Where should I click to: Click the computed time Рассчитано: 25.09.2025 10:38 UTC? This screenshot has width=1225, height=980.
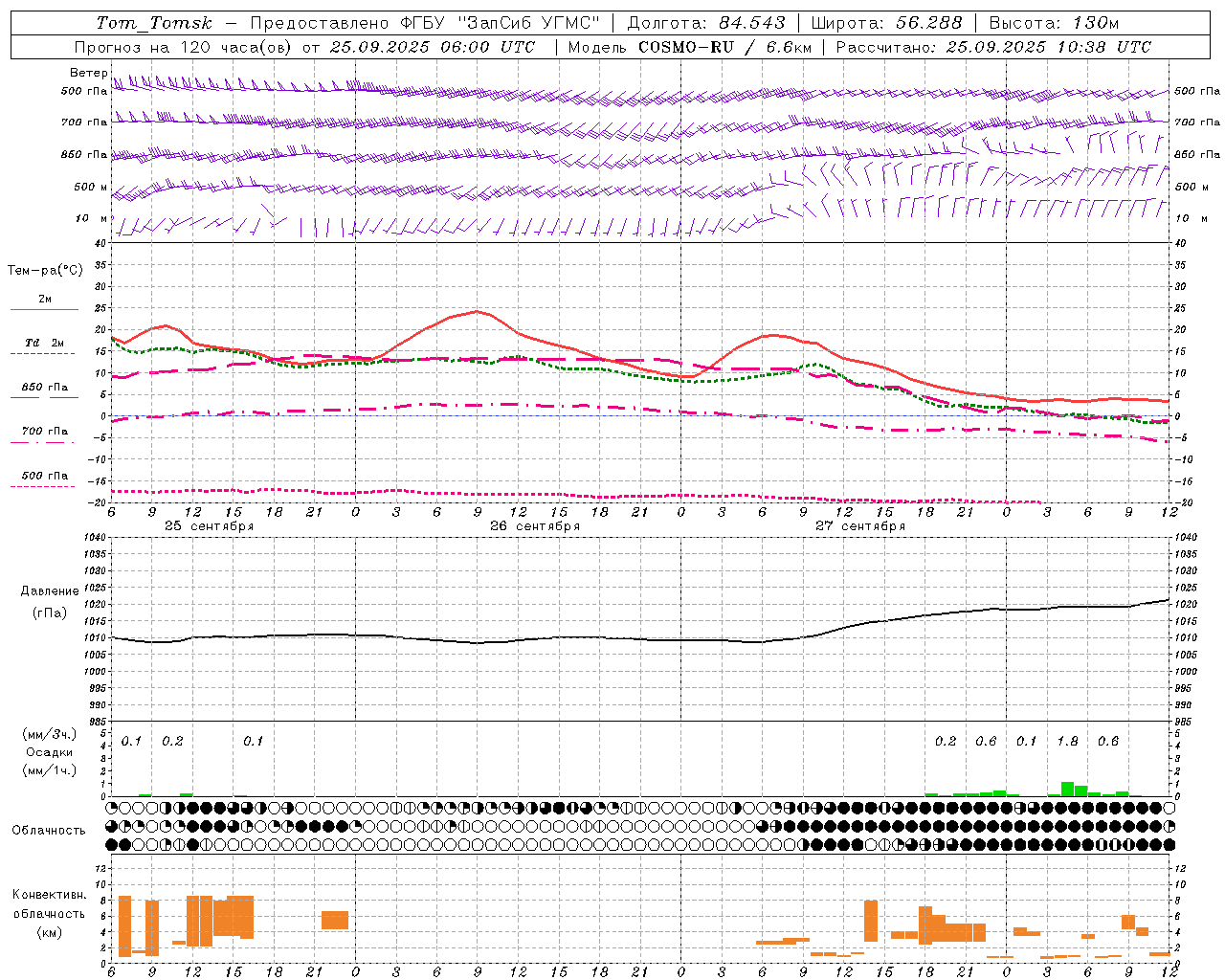(x=994, y=47)
